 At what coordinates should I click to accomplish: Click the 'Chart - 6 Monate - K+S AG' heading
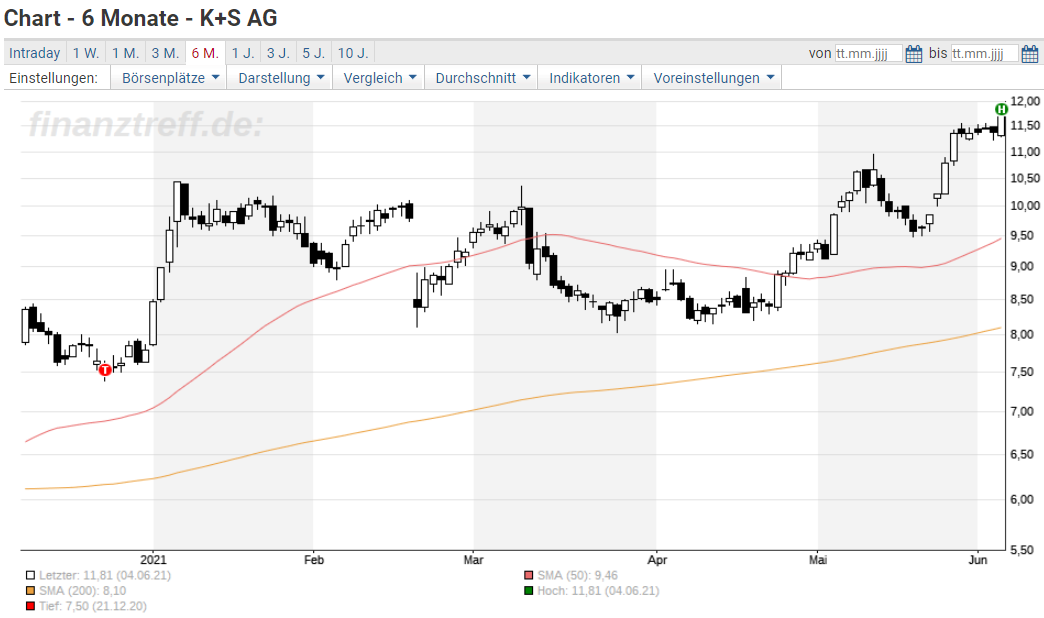tap(140, 18)
